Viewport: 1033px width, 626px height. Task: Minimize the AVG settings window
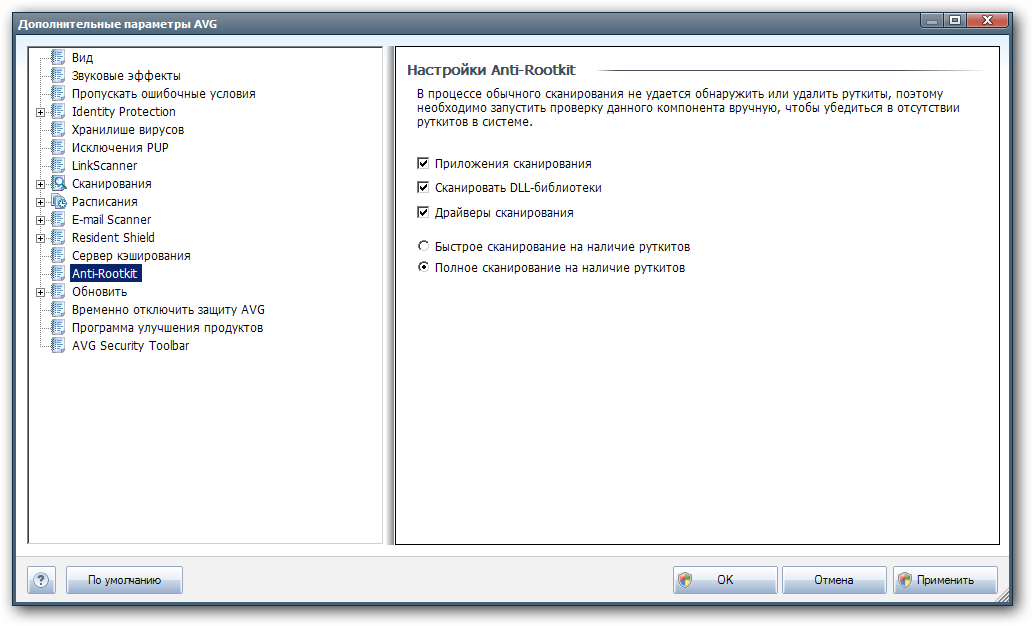coord(932,21)
